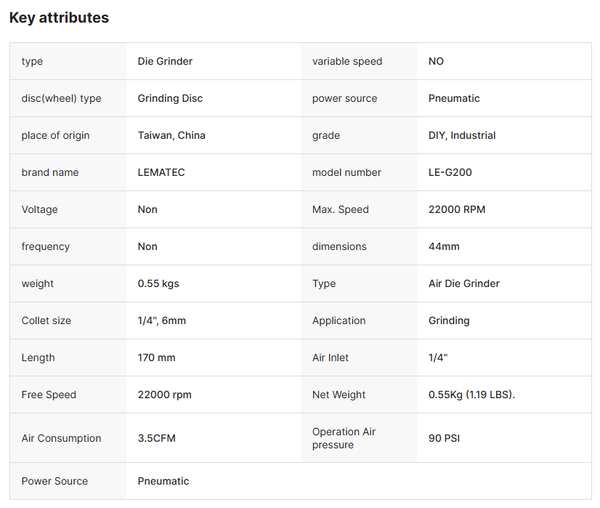The image size is (600, 508).
Task: Select the 1/4", 6mm collet value
Action: point(162,321)
